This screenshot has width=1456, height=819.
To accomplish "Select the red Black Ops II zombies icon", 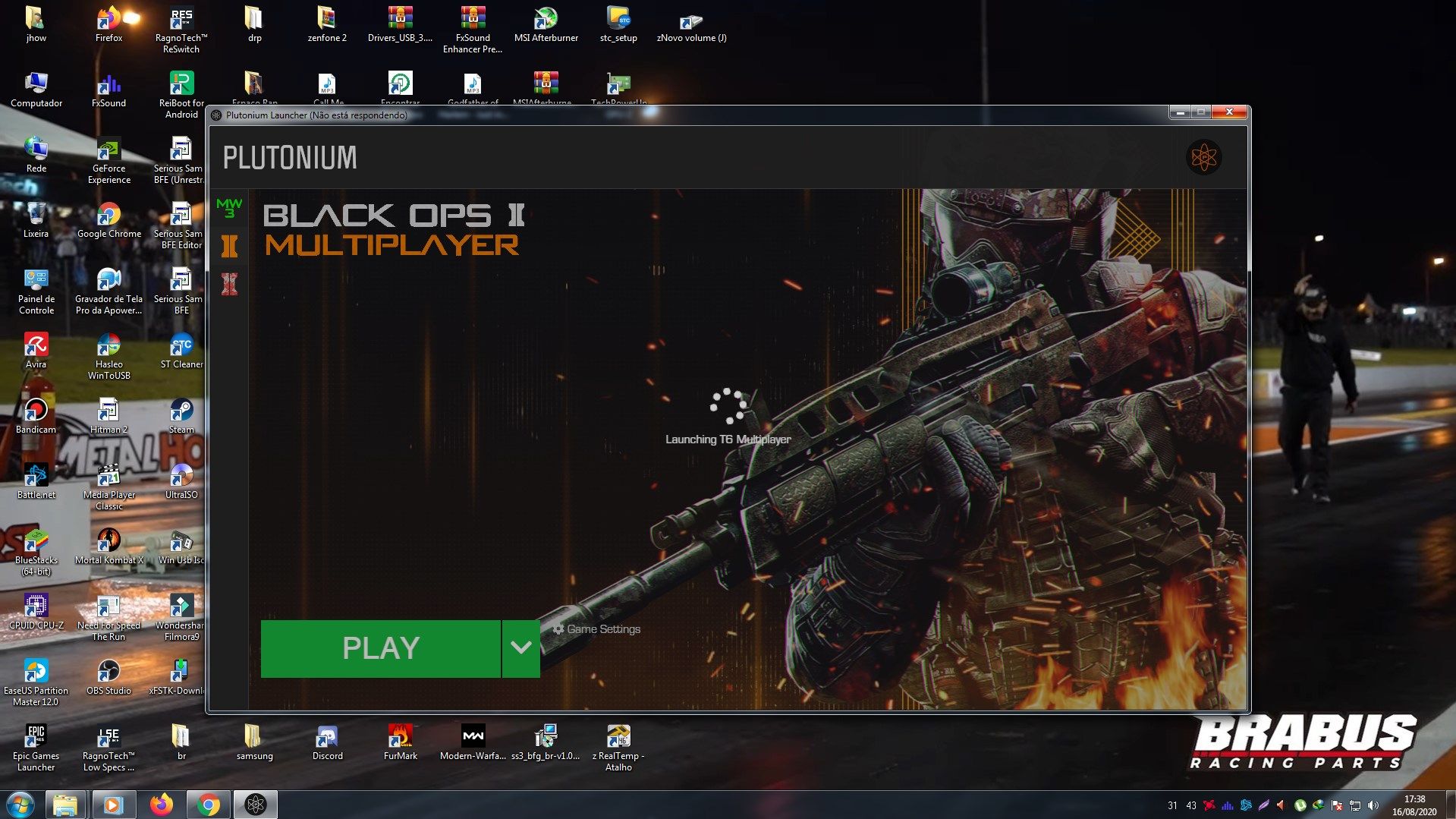I will [x=229, y=284].
